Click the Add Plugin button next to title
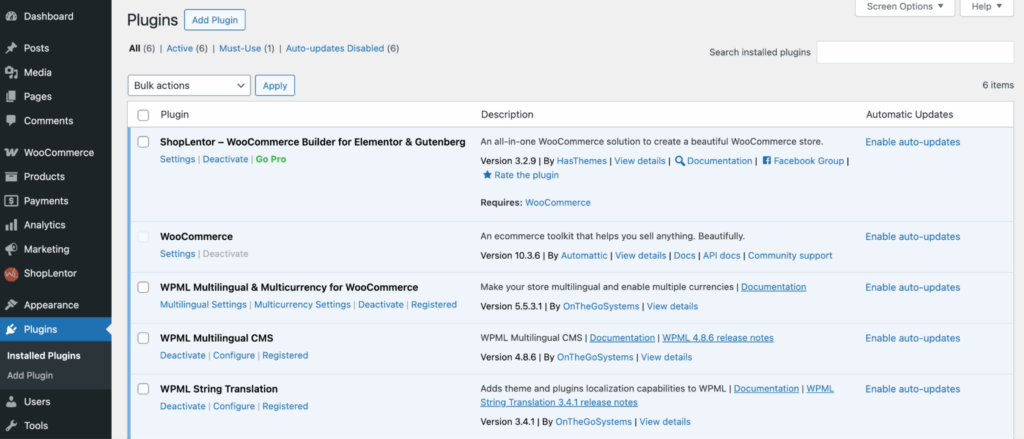 (215, 20)
